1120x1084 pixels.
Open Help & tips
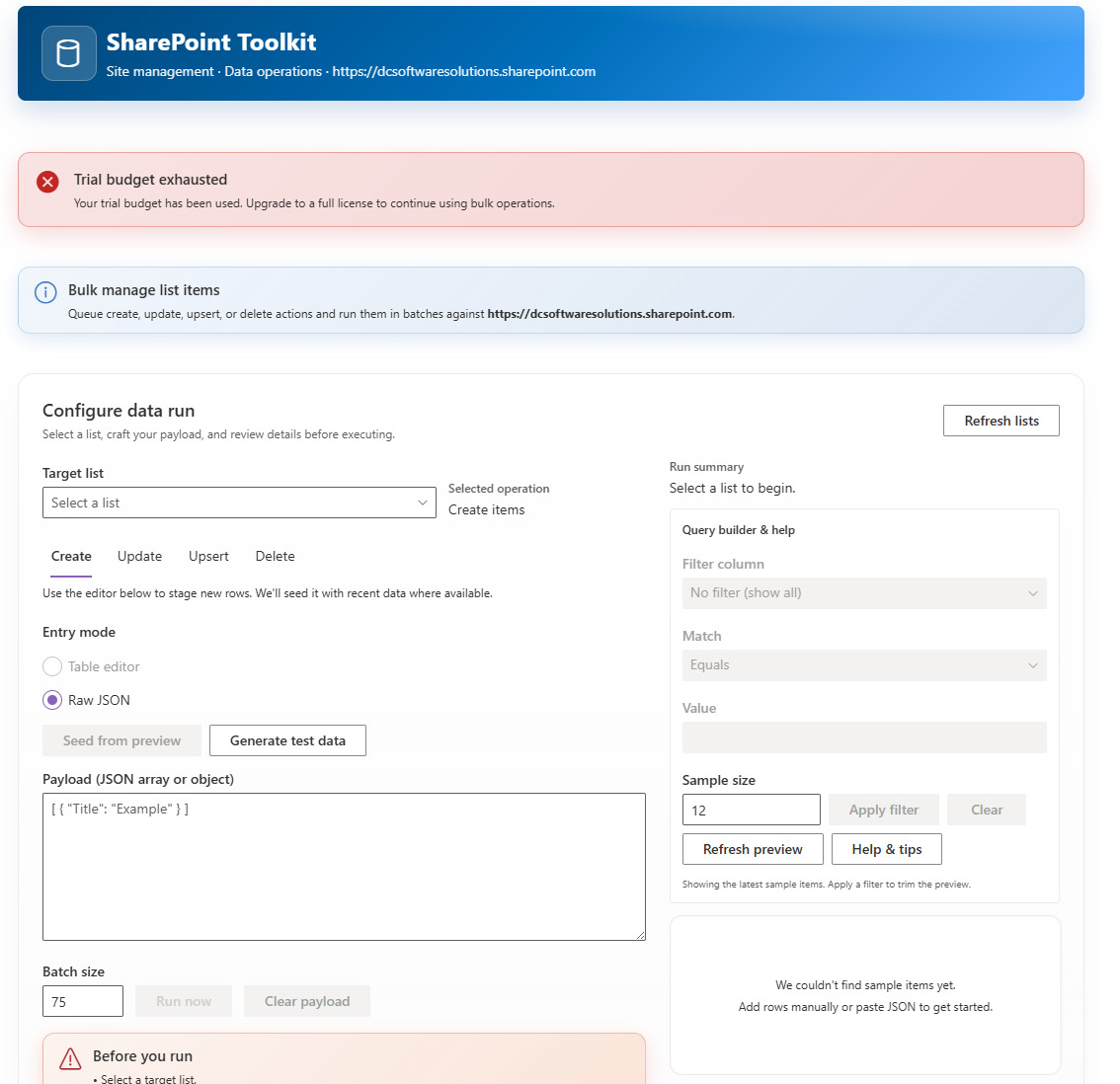pos(886,849)
